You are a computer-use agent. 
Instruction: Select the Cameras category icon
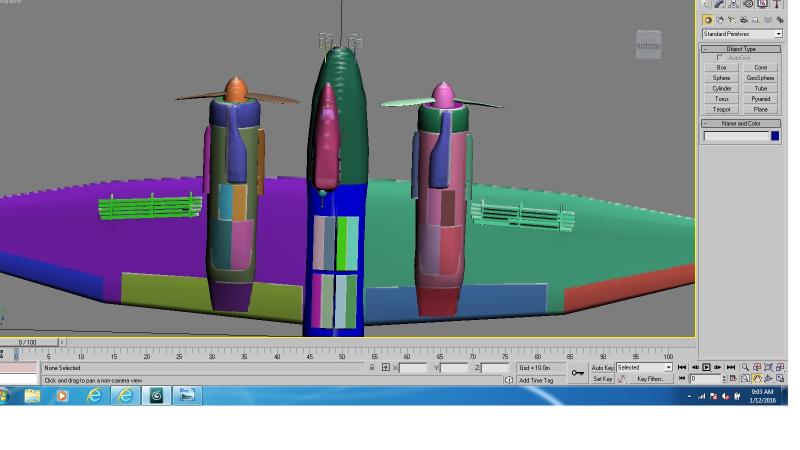coord(743,20)
